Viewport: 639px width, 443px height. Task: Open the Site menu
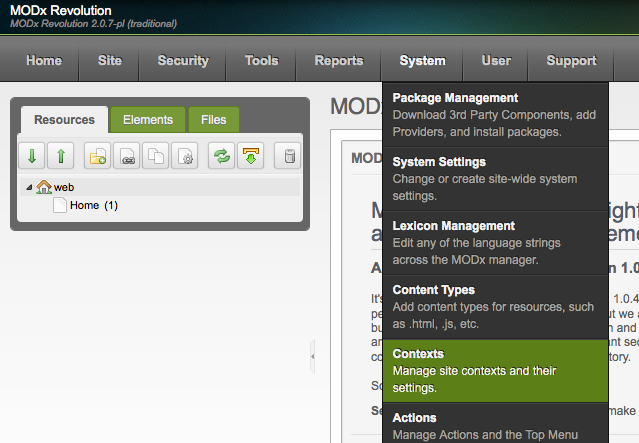click(x=110, y=60)
